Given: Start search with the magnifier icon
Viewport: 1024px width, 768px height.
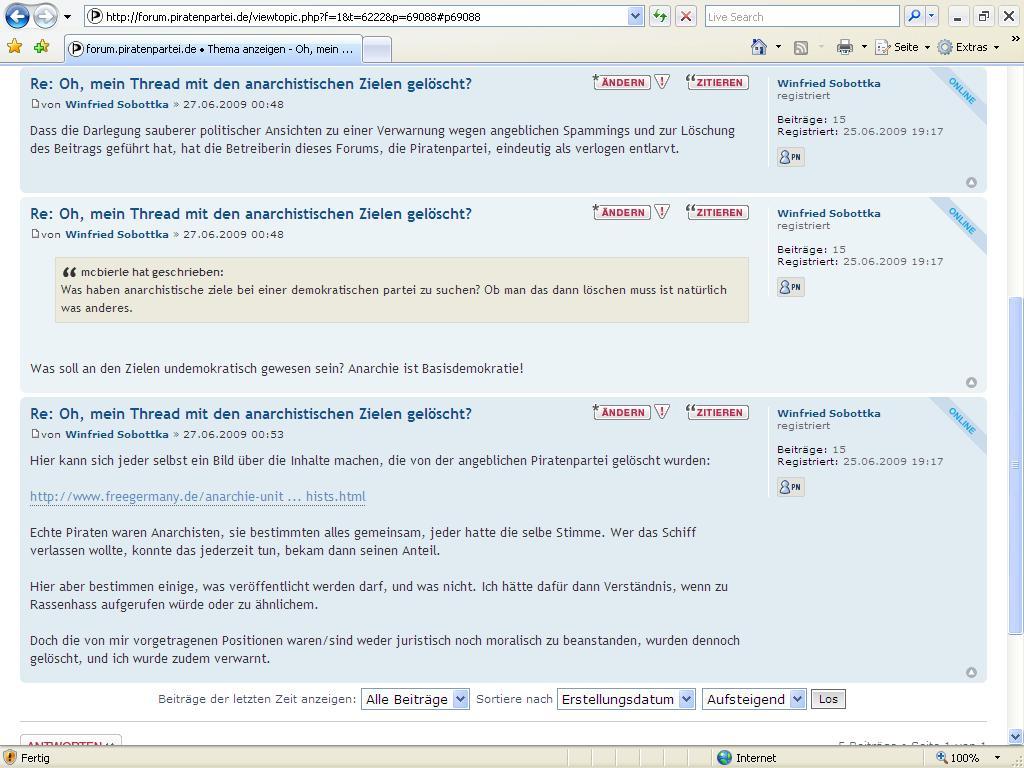Looking at the screenshot, I should pos(914,17).
